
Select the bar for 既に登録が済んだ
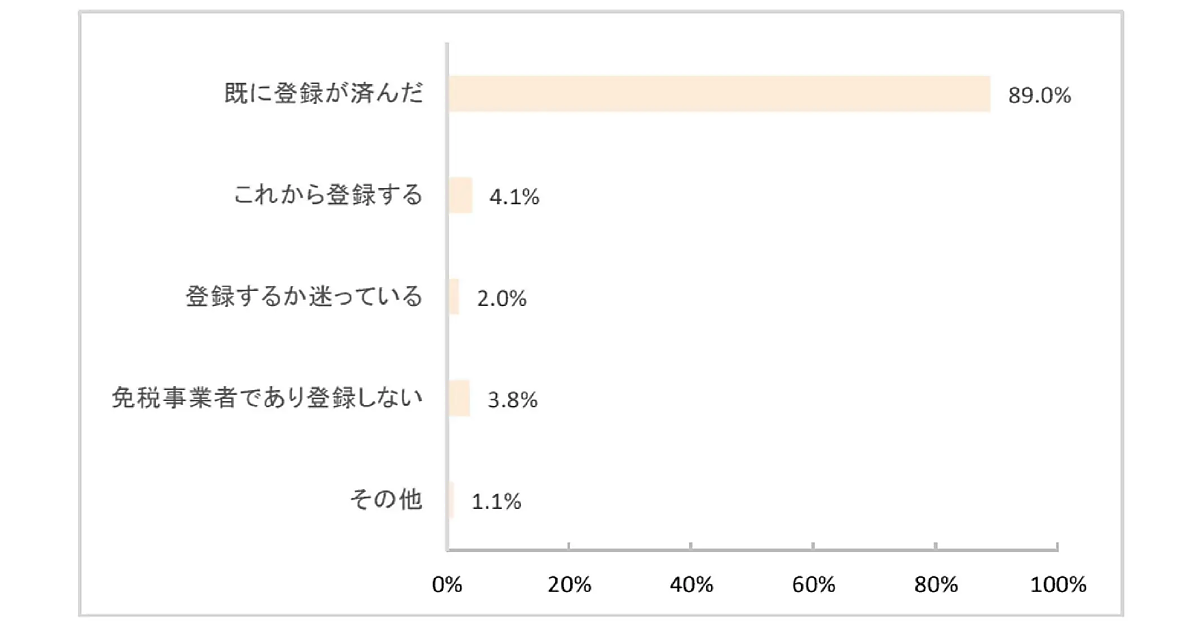(x=719, y=94)
